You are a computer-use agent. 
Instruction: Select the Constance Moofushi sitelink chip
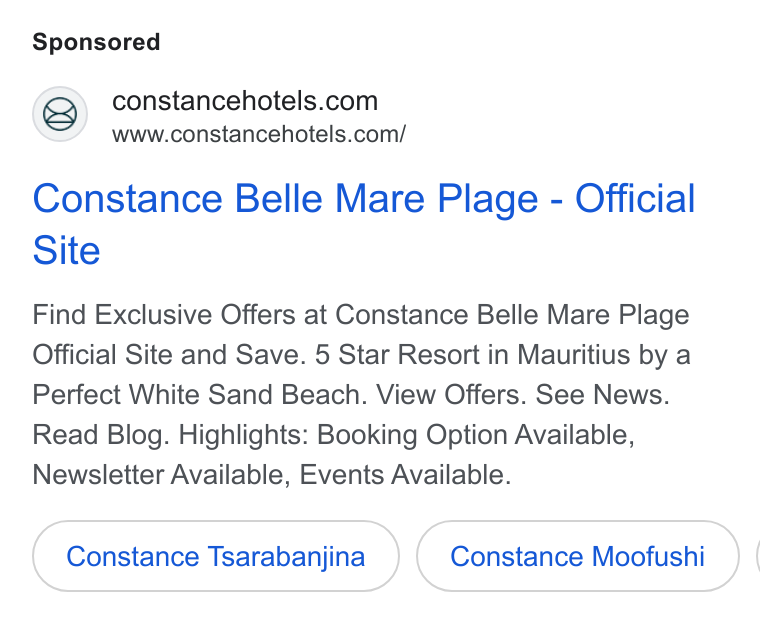coord(577,556)
